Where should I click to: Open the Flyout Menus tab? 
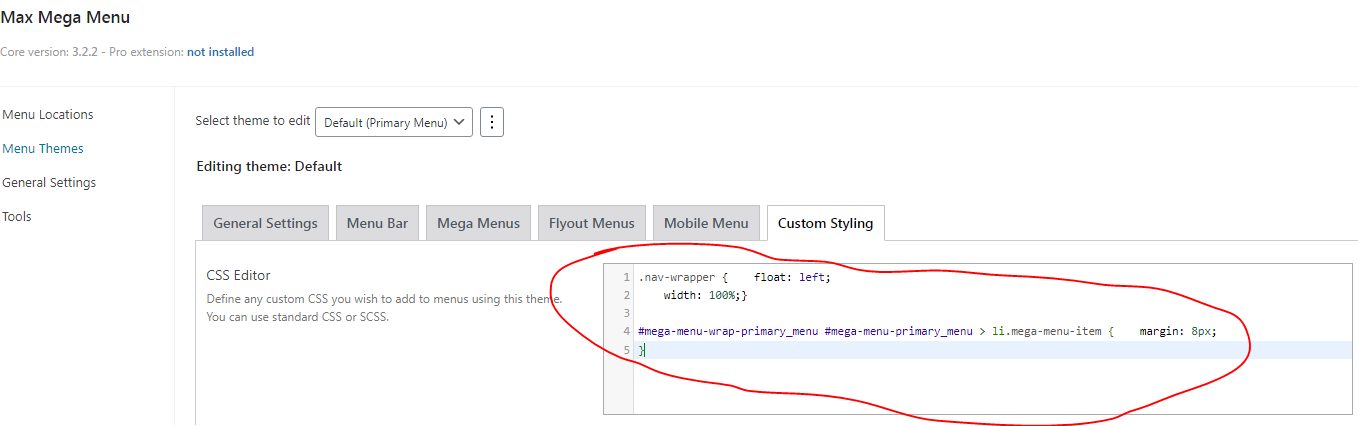pos(591,223)
